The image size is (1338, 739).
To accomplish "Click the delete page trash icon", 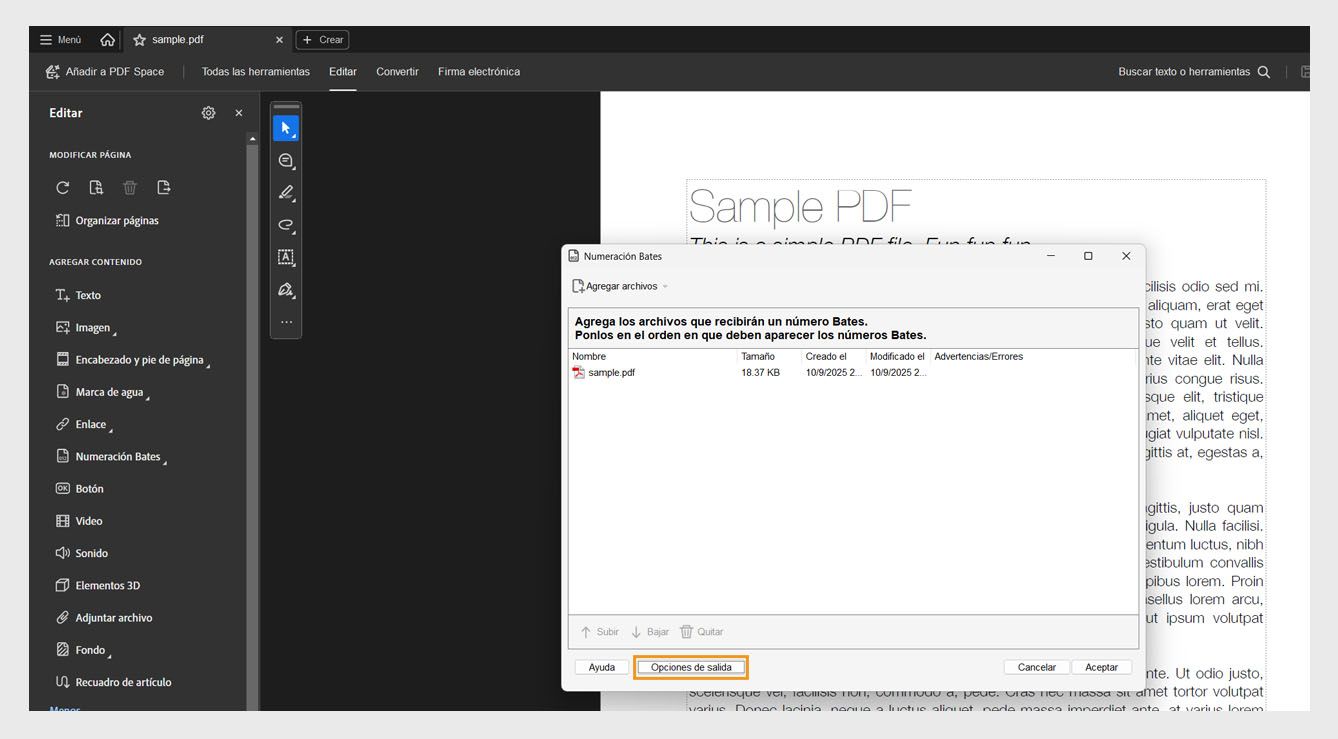I will point(130,187).
